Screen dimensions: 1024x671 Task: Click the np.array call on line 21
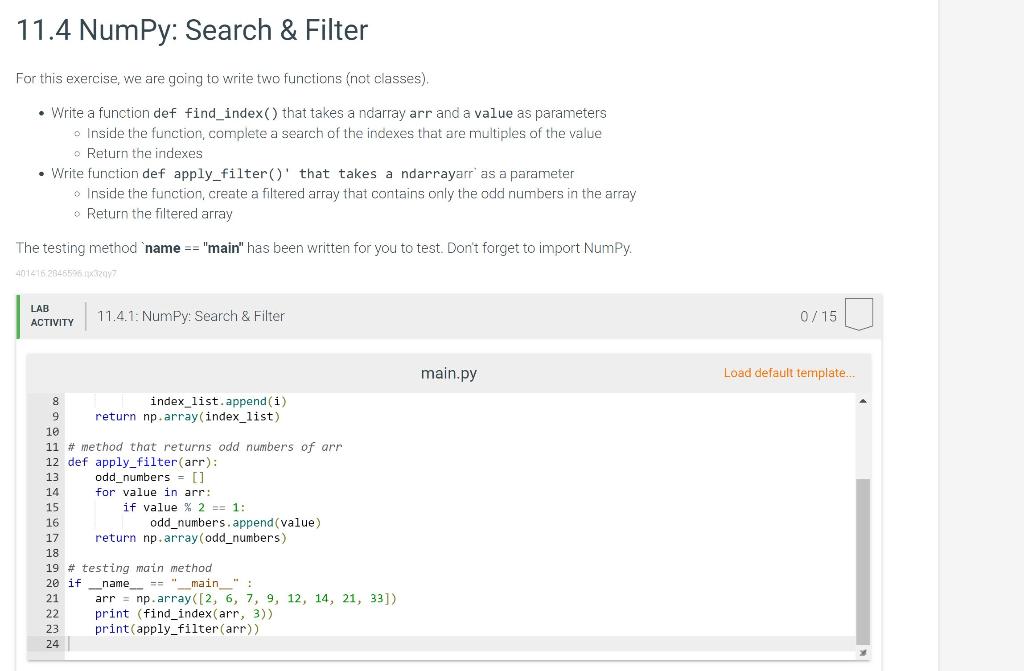click(x=167, y=598)
